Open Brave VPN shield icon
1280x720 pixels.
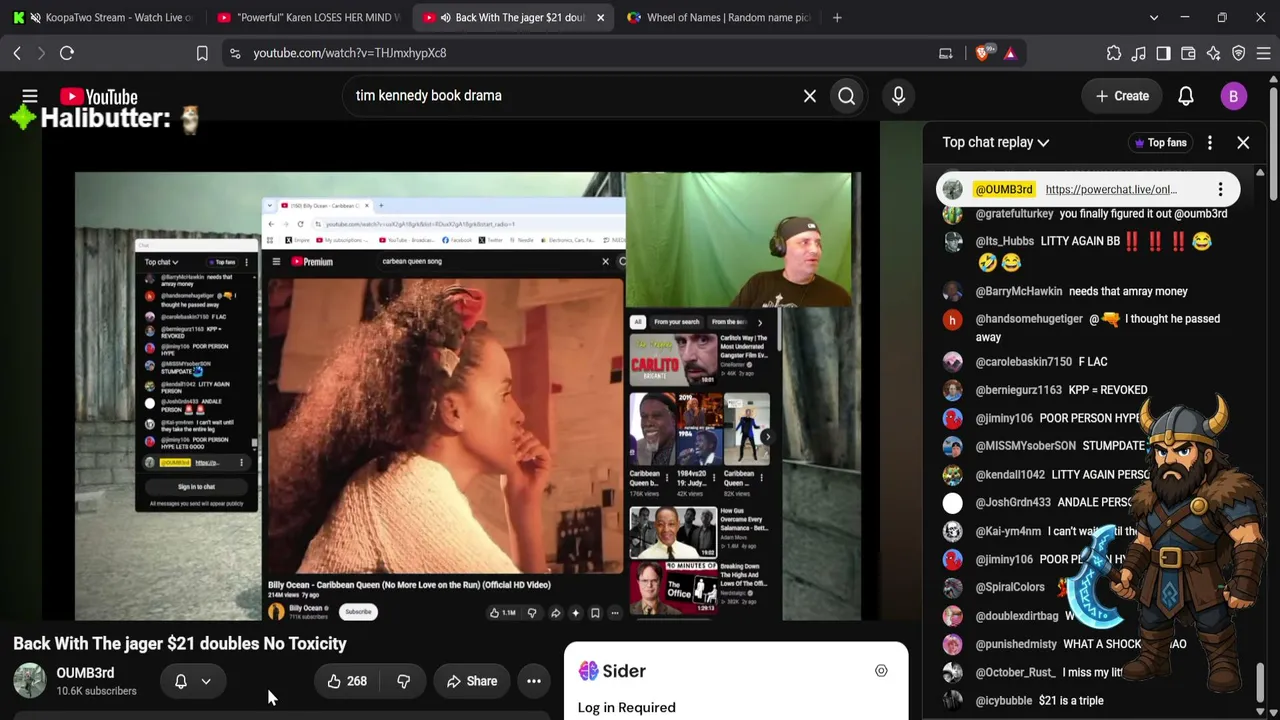[1238, 53]
